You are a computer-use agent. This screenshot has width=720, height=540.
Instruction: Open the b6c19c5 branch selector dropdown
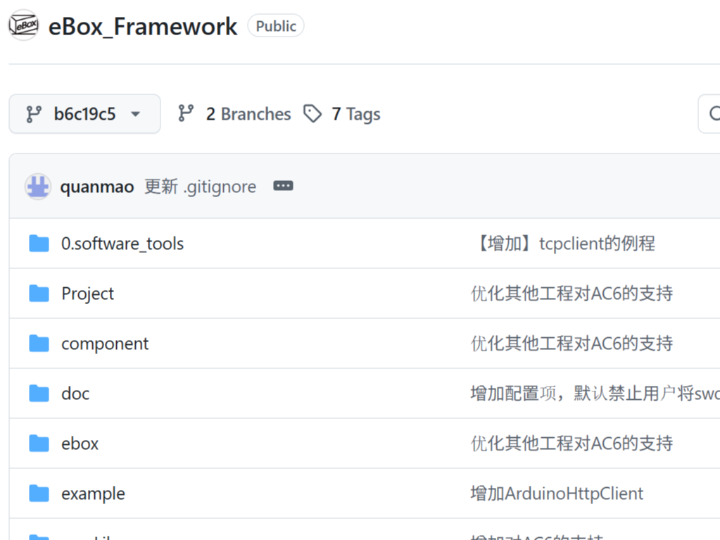point(85,114)
